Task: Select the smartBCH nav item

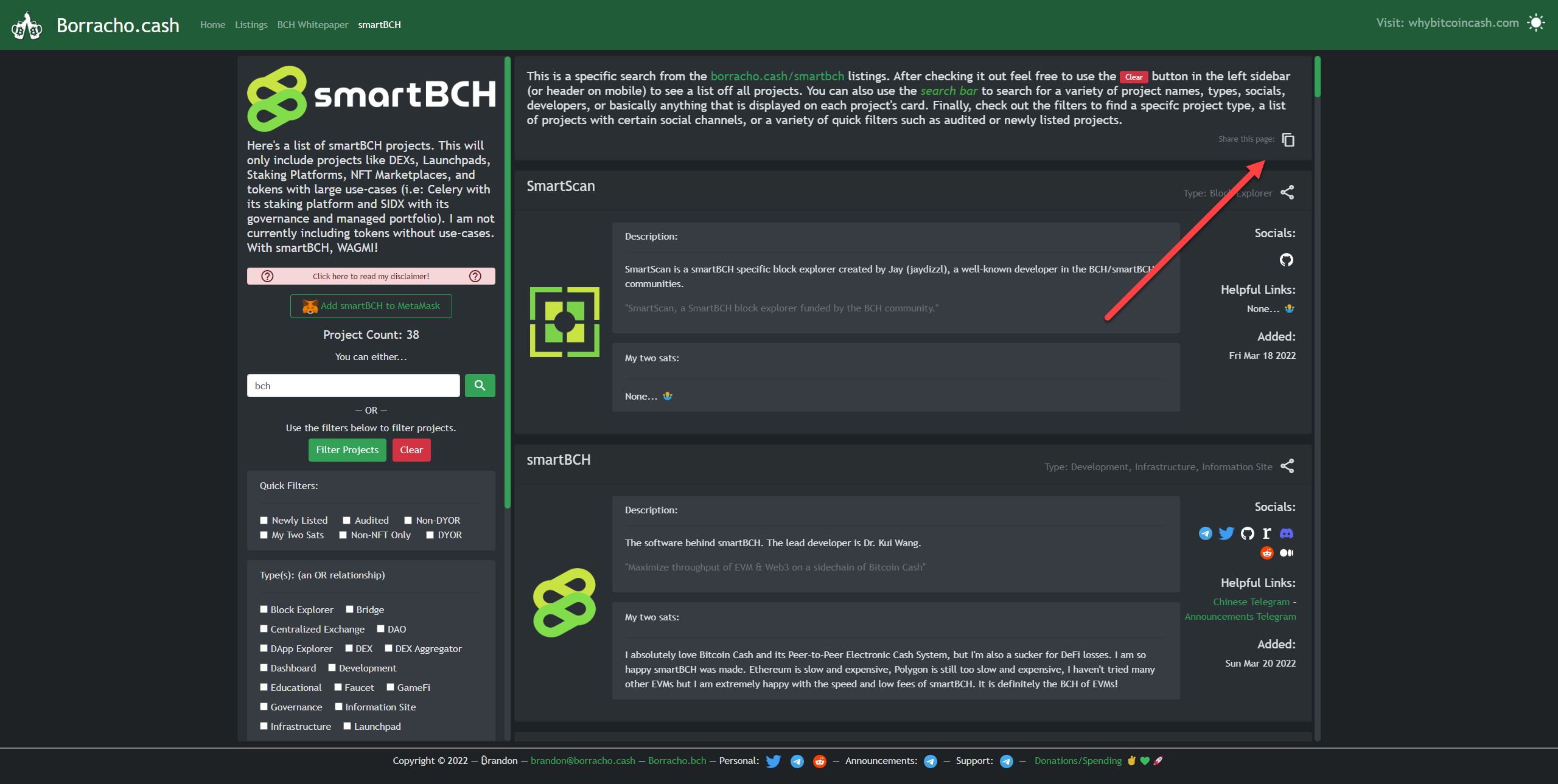Action: coord(379,25)
